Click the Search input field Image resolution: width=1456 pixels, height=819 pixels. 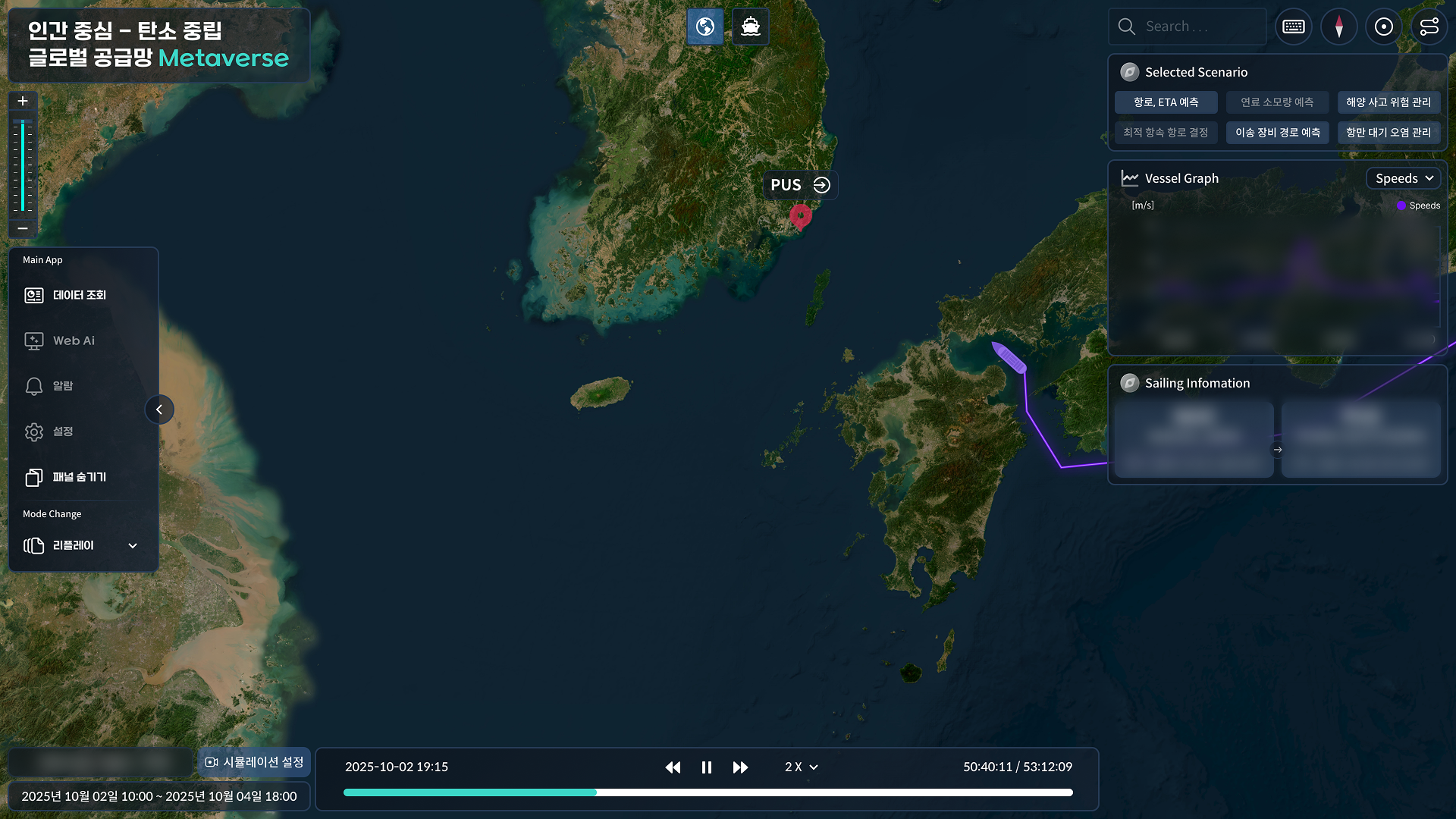tap(1188, 27)
